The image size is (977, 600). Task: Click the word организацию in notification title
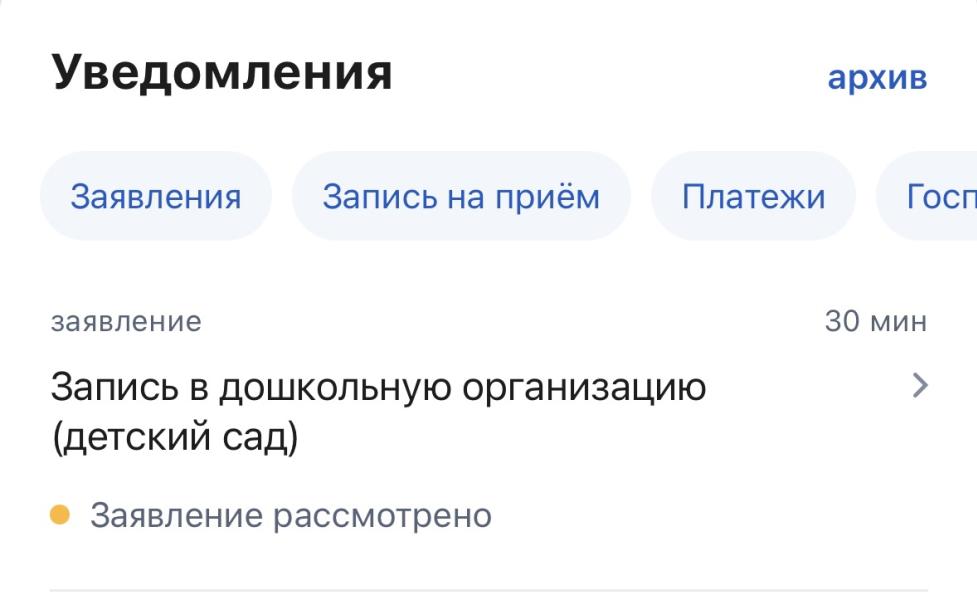click(584, 389)
